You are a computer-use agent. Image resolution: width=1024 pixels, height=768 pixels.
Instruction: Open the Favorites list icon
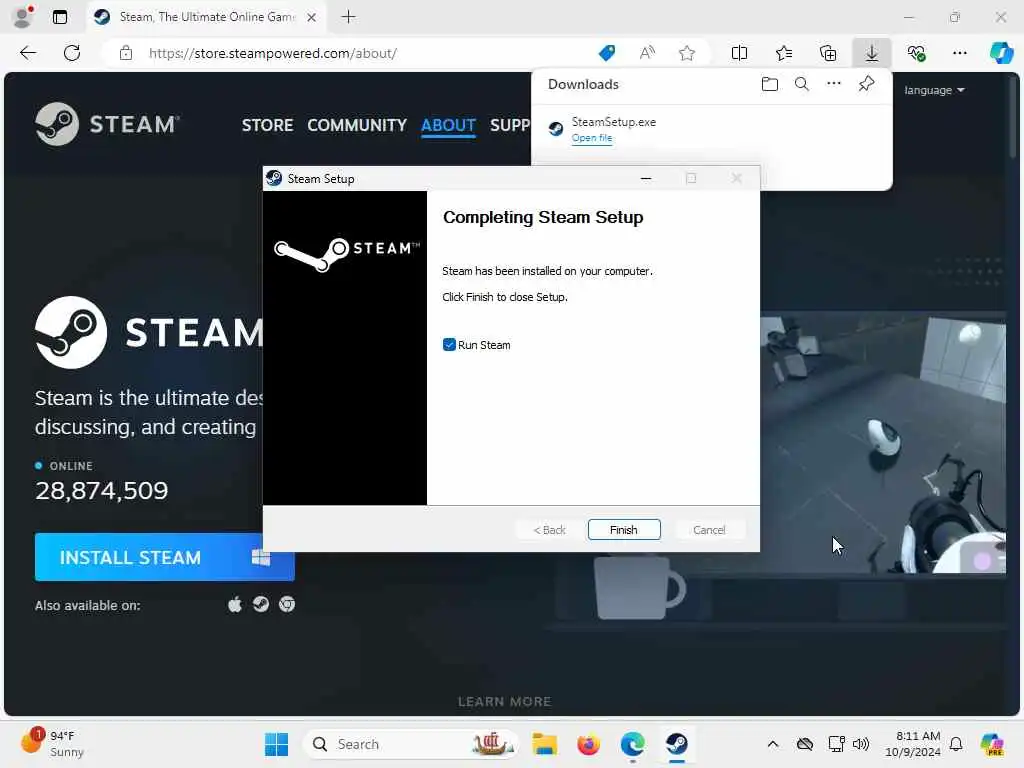[784, 53]
